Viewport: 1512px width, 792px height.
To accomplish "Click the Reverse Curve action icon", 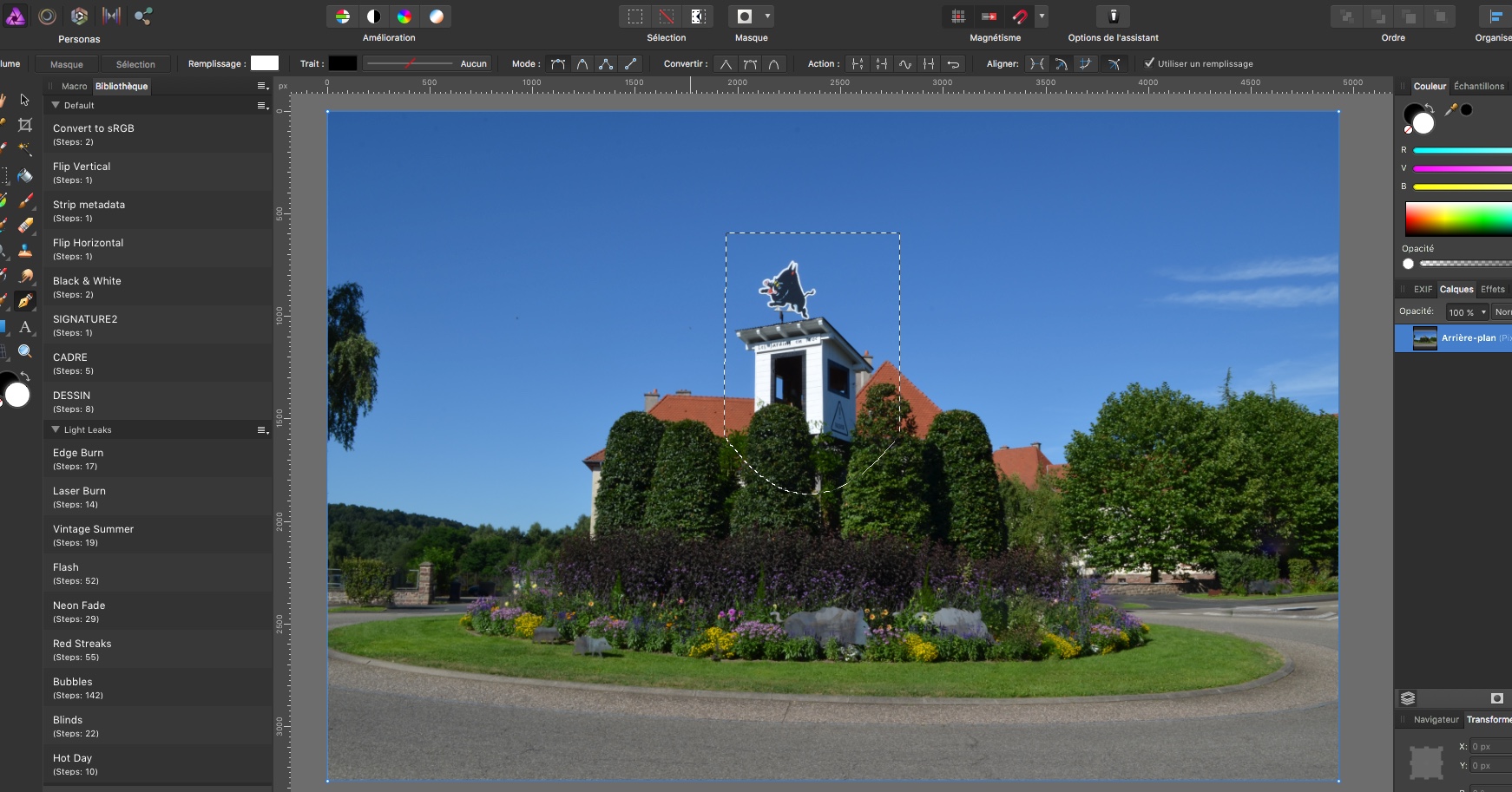I will pyautogui.click(x=953, y=63).
